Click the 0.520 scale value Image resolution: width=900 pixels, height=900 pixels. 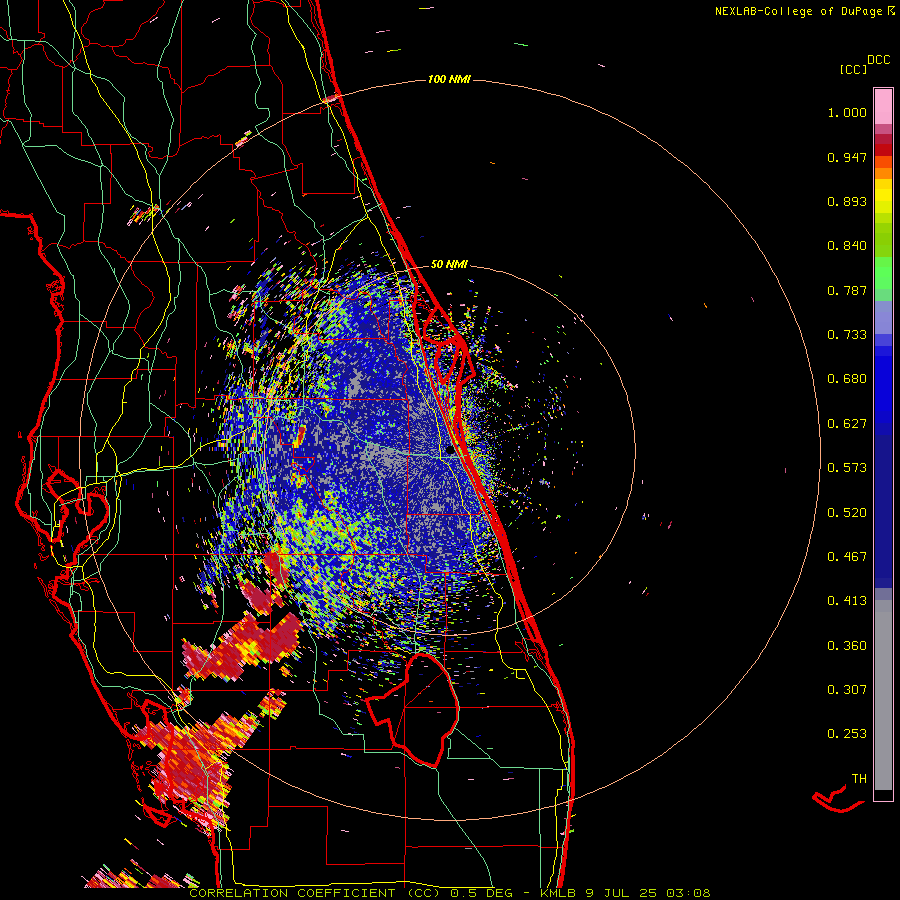[847, 513]
